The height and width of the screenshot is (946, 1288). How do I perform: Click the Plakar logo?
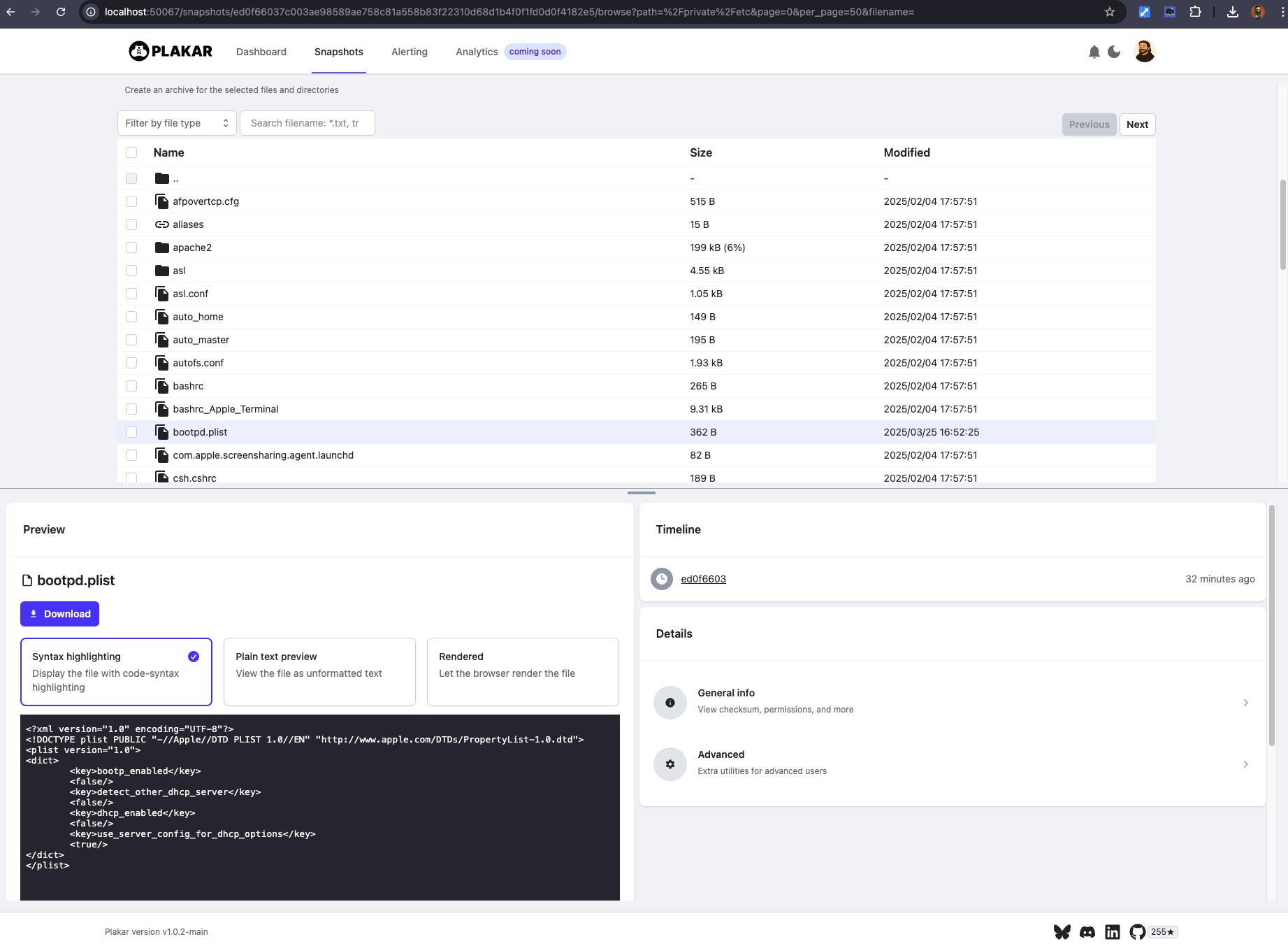(171, 51)
